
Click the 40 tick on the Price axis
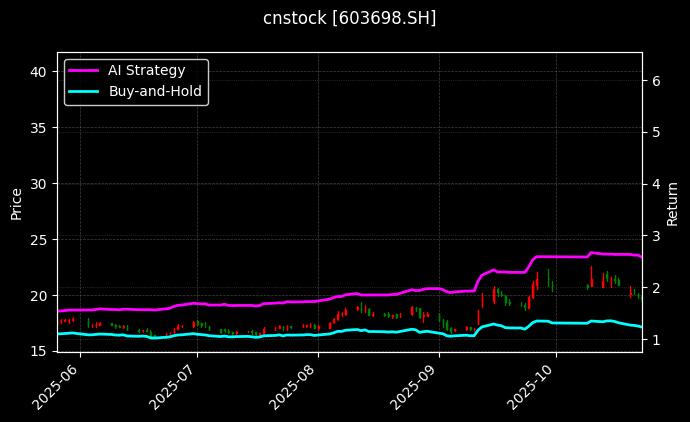40,72
